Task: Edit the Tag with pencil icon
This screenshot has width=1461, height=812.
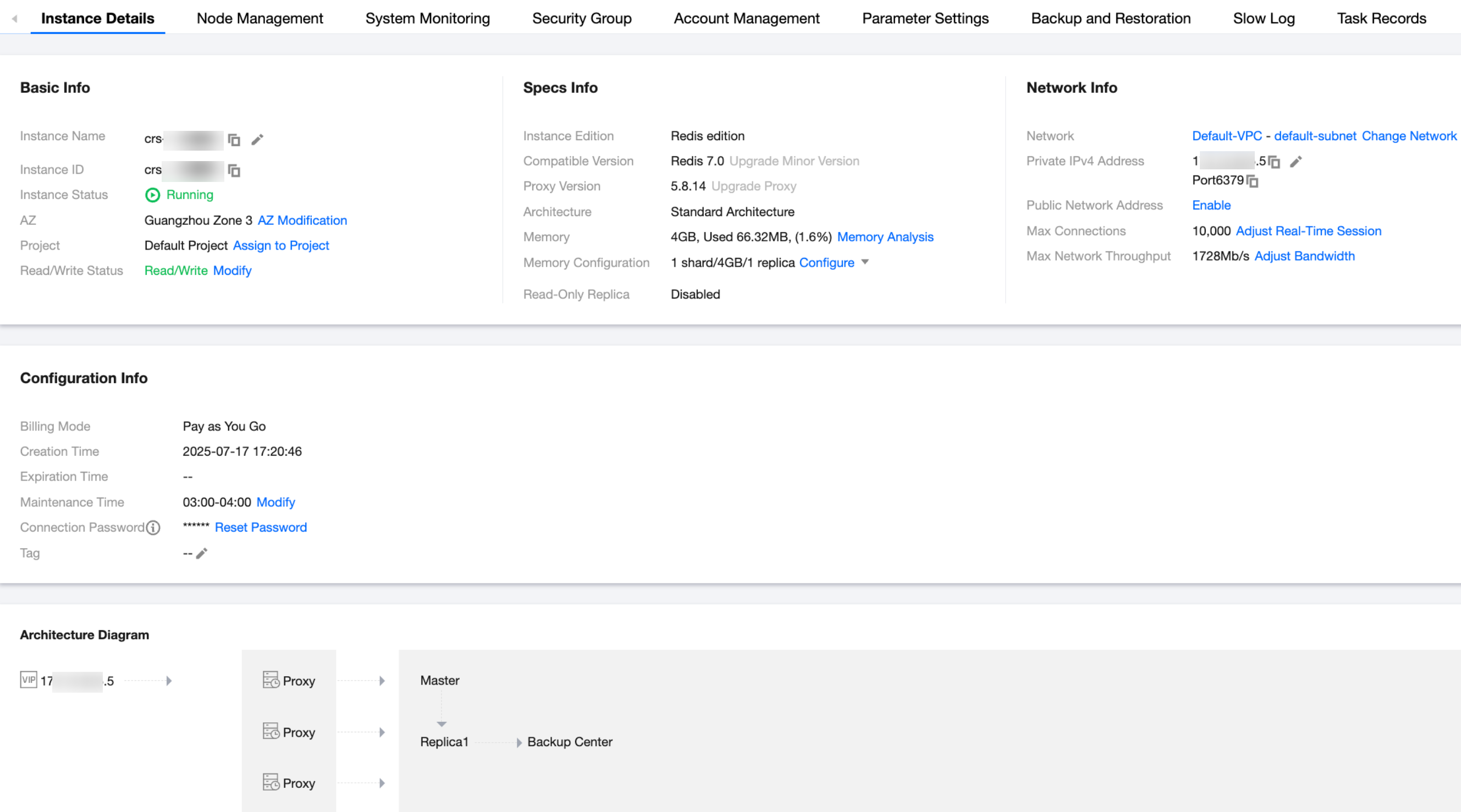Action: click(202, 554)
